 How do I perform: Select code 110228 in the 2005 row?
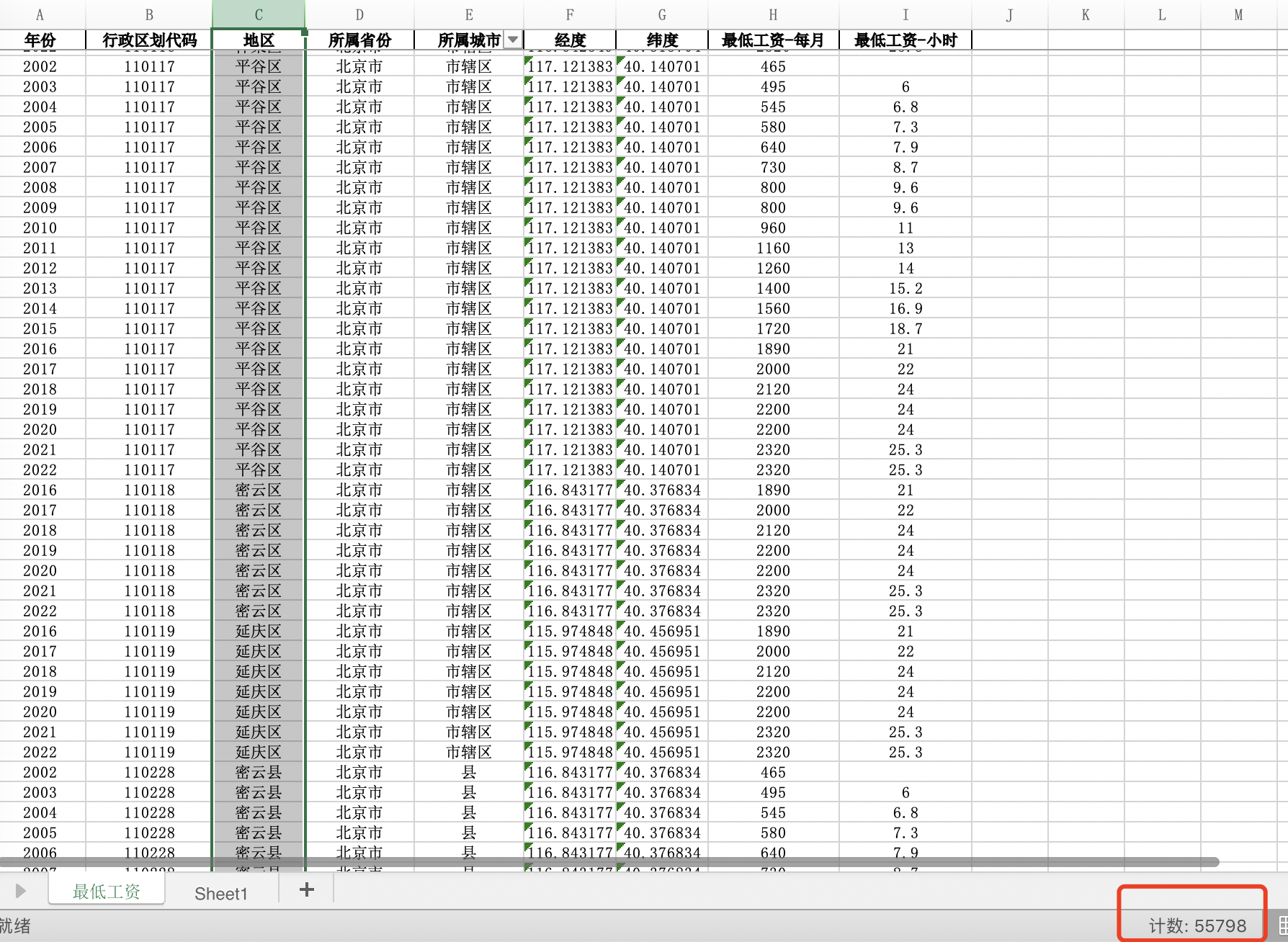pyautogui.click(x=149, y=833)
